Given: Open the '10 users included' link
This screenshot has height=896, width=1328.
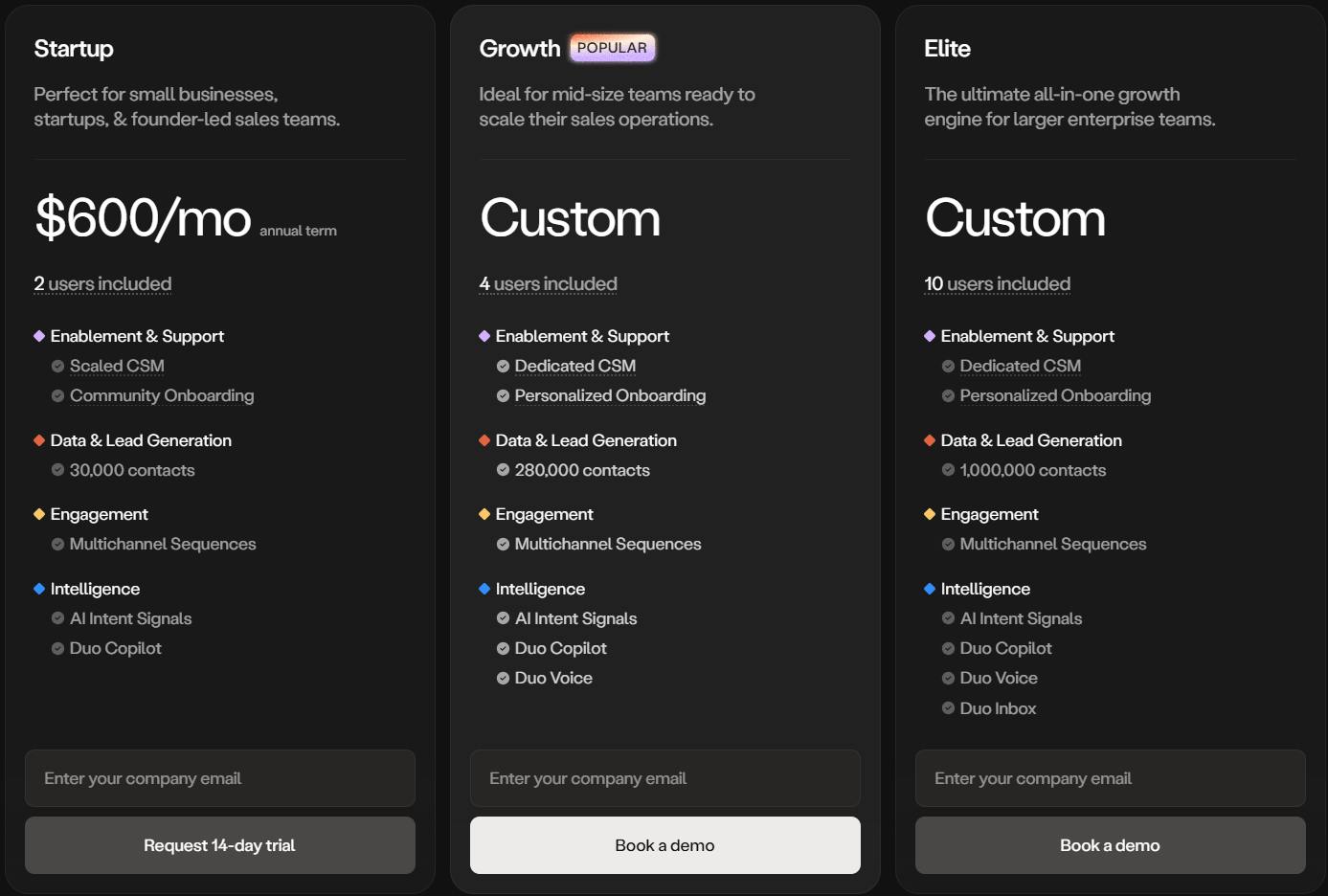Looking at the screenshot, I should point(997,282).
